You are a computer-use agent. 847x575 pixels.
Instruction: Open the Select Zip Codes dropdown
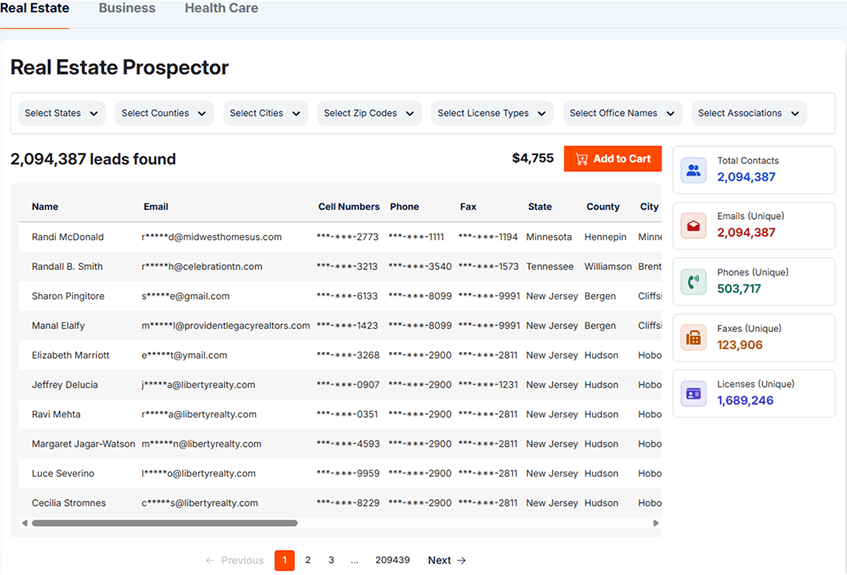click(369, 114)
